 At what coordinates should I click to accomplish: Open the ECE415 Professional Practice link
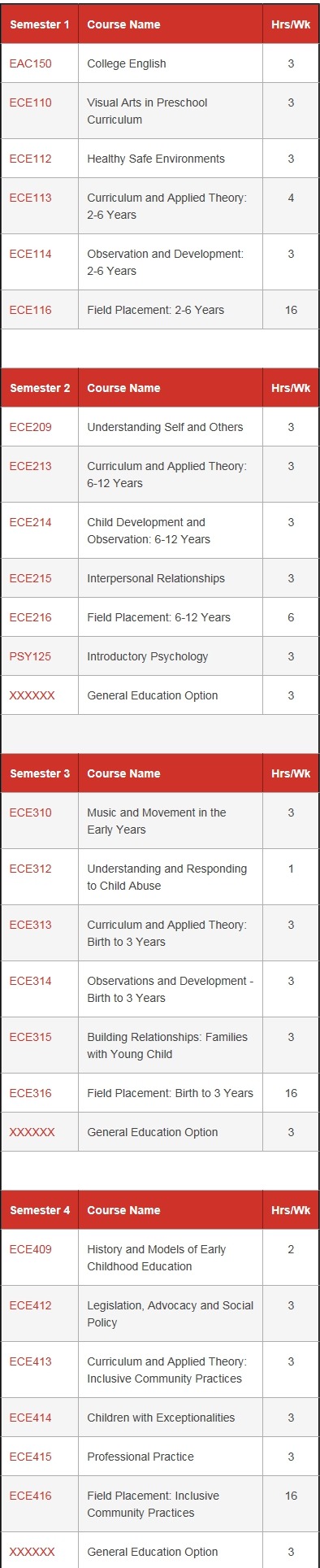pos(30,1457)
